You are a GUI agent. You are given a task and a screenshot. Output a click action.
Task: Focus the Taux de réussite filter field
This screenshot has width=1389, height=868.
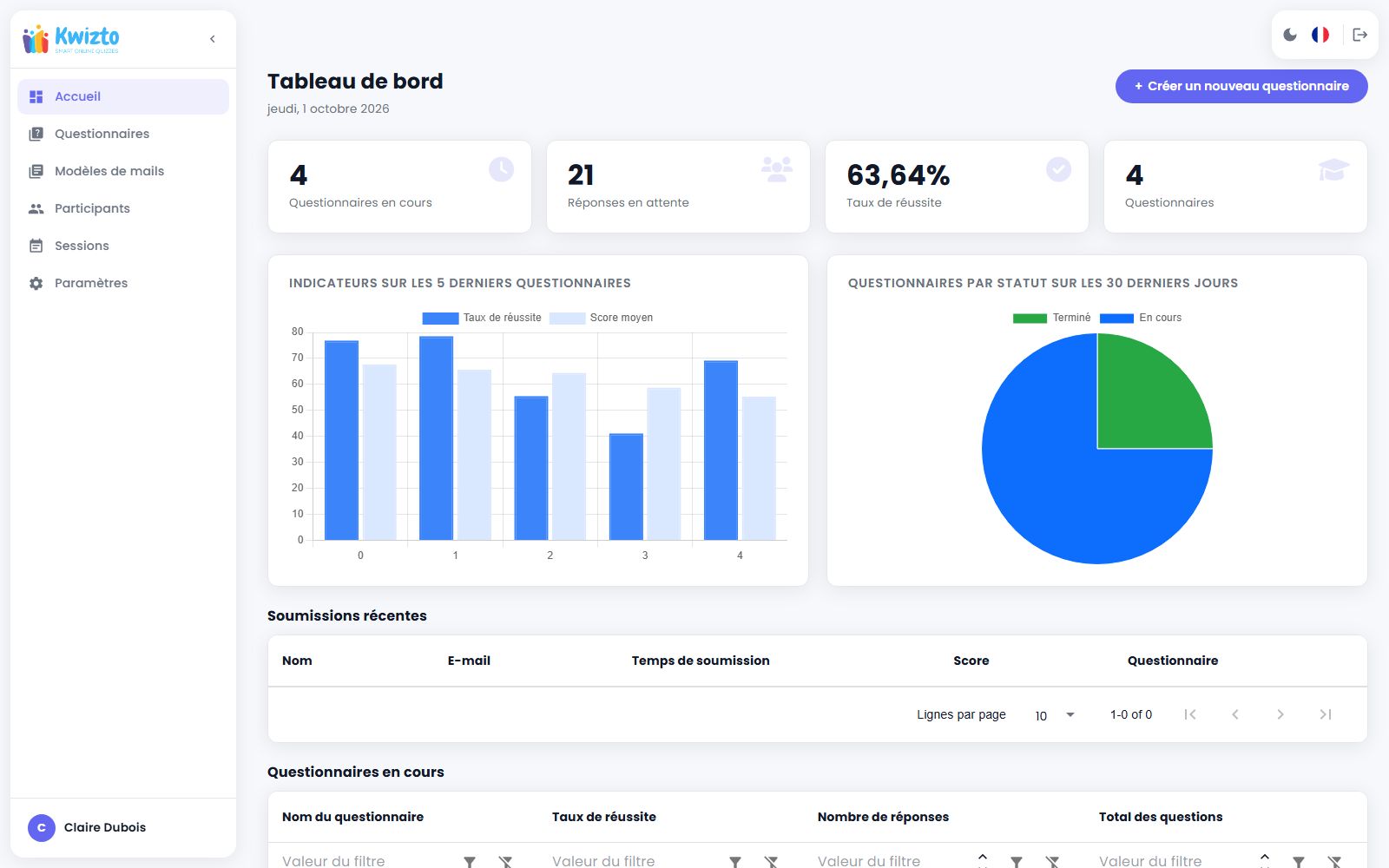tap(632, 861)
